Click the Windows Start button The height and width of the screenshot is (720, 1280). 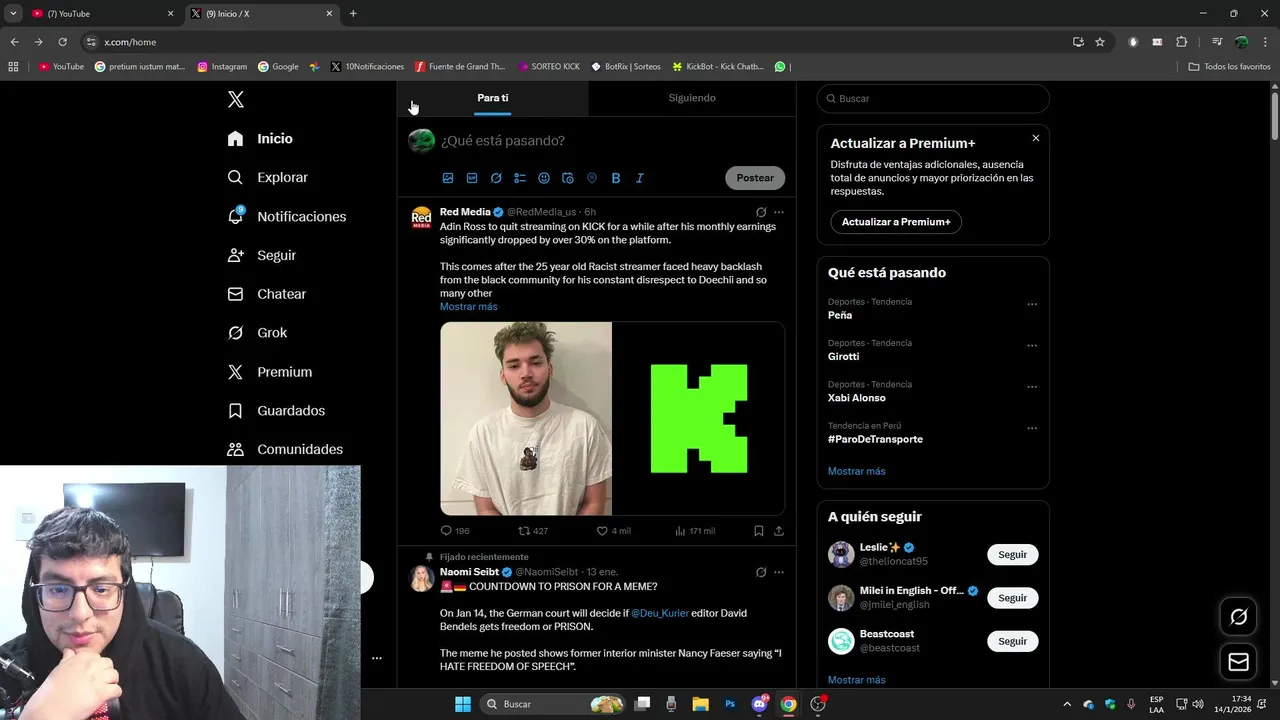coord(463,704)
